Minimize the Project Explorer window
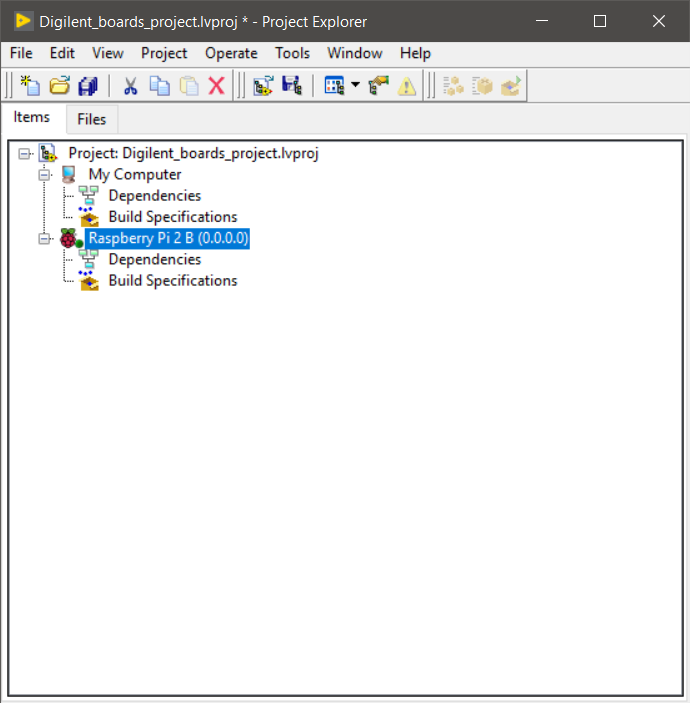 (x=542, y=21)
